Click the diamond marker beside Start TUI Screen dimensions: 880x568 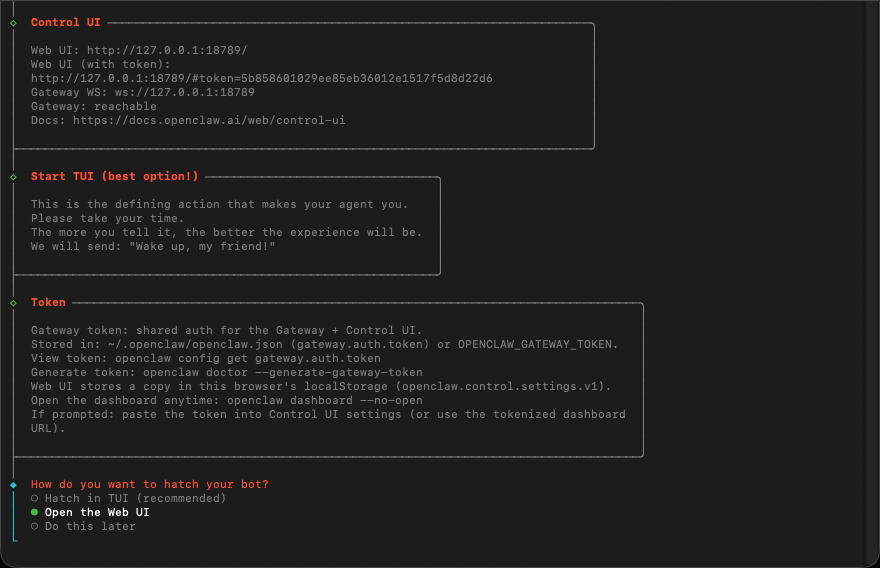pyautogui.click(x=13, y=177)
